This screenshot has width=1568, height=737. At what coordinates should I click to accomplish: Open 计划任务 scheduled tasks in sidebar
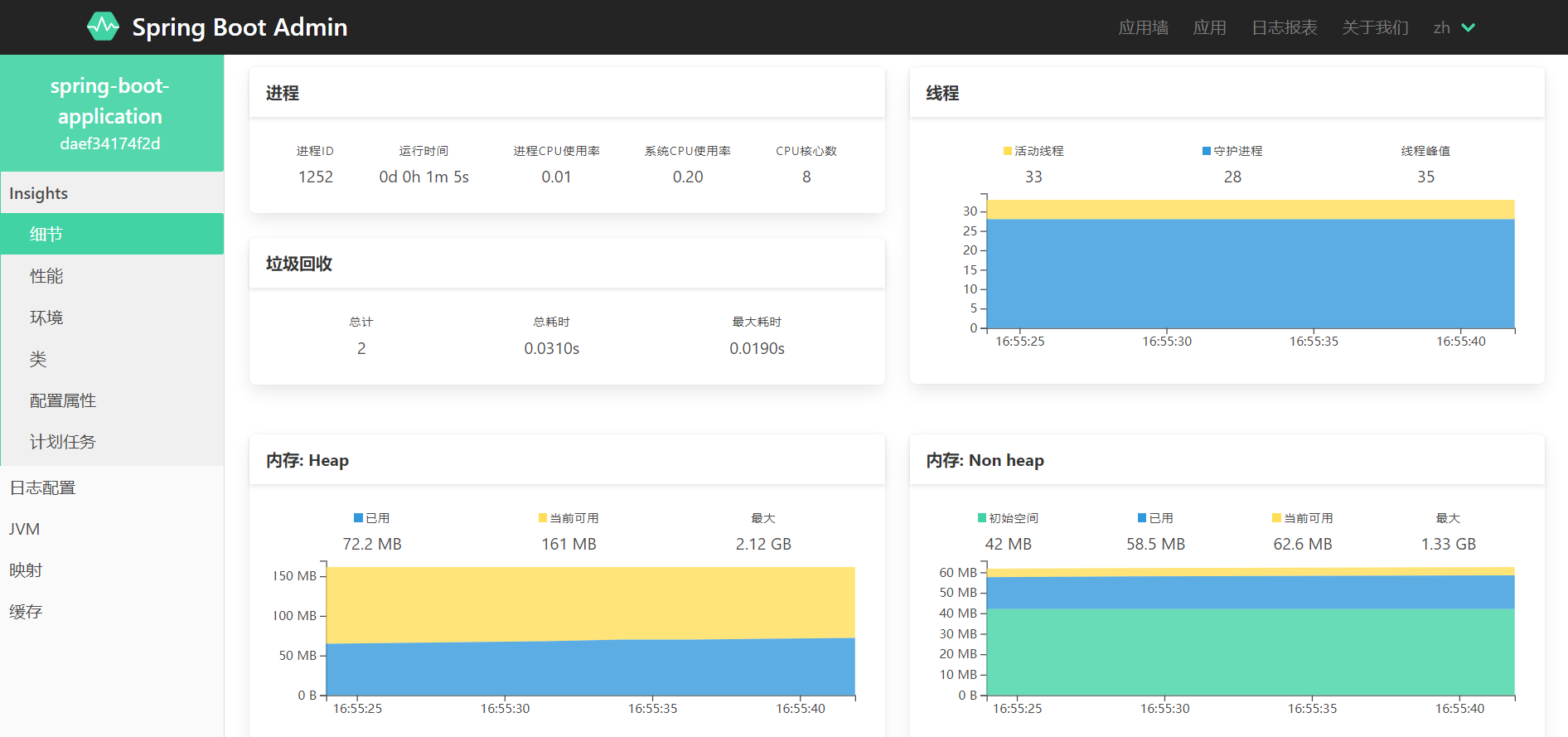pyautogui.click(x=112, y=442)
